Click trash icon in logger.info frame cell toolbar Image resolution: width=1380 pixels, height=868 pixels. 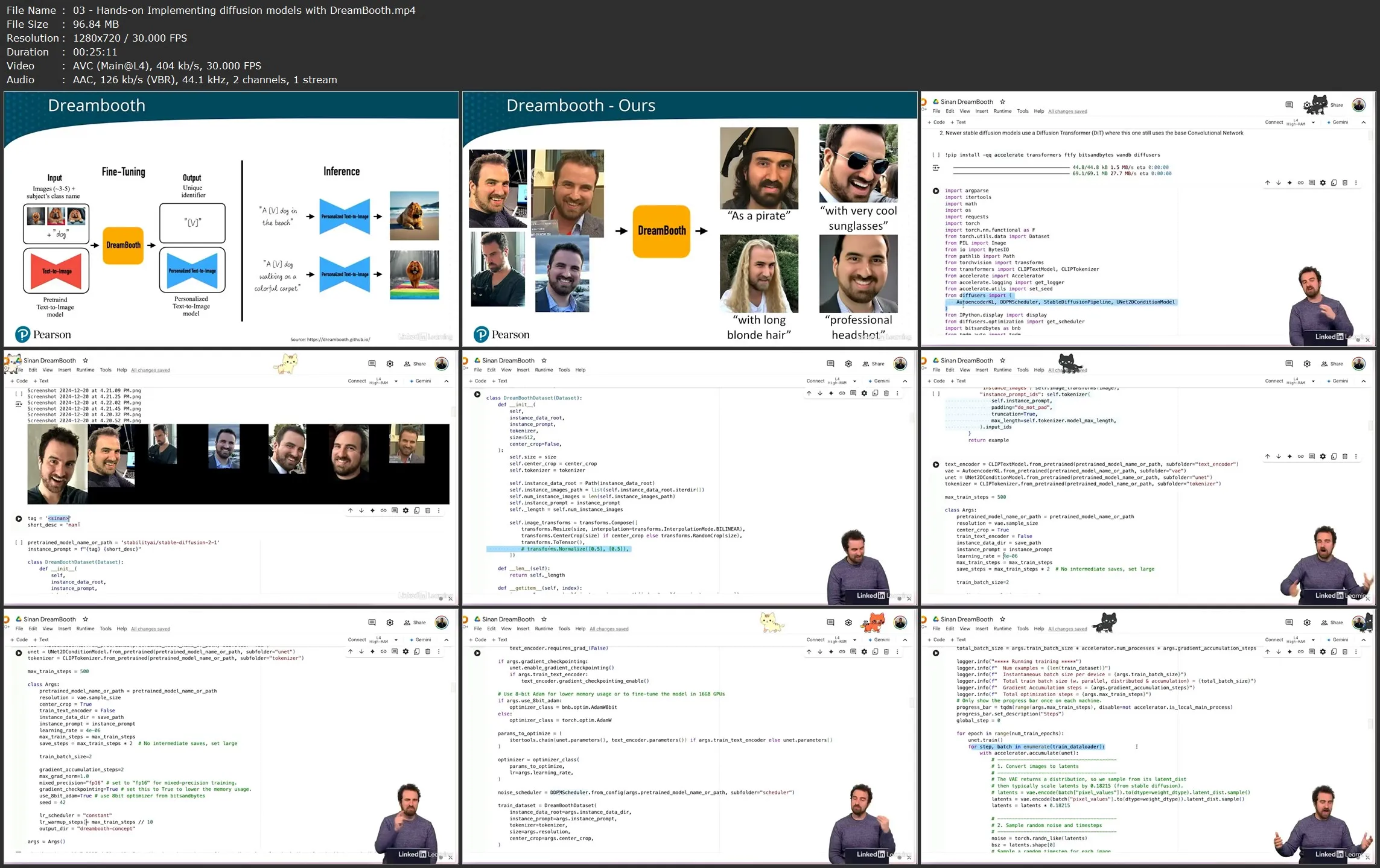pos(1345,651)
